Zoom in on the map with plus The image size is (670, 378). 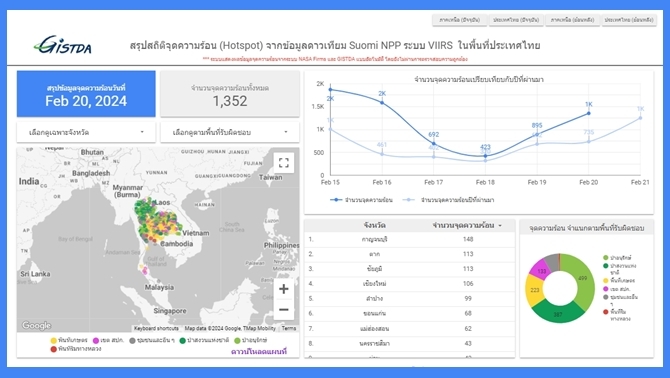click(284, 289)
